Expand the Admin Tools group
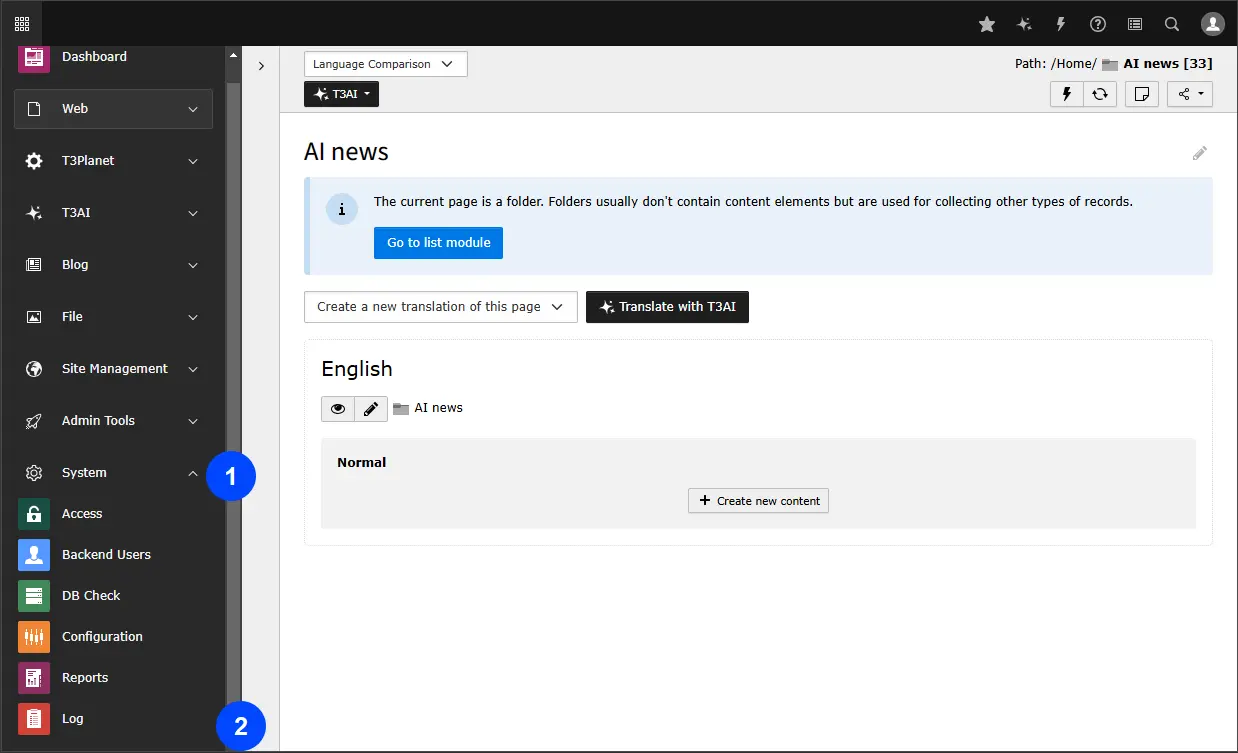This screenshot has width=1238, height=753. [113, 421]
